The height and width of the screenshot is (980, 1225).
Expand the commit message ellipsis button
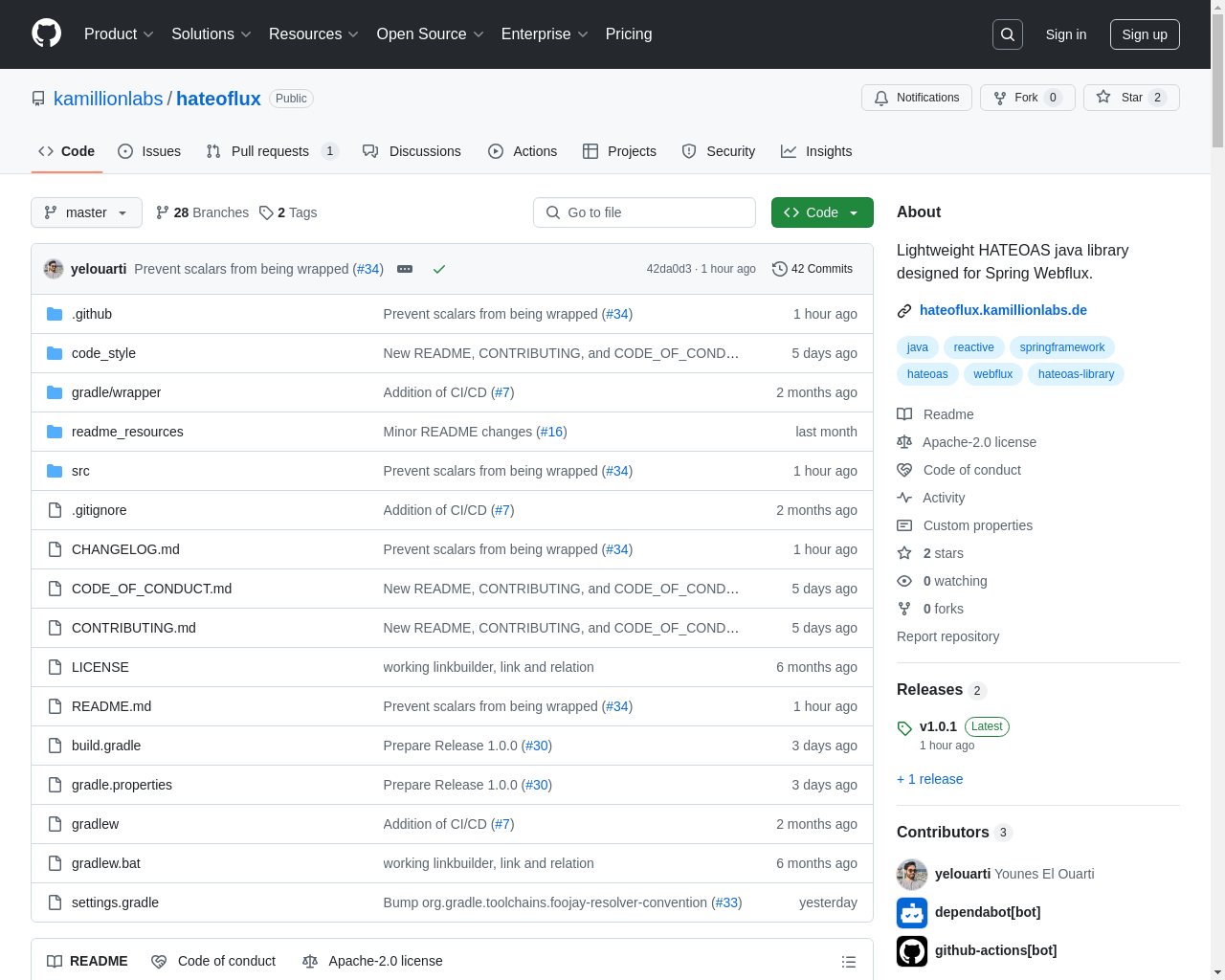(x=405, y=269)
